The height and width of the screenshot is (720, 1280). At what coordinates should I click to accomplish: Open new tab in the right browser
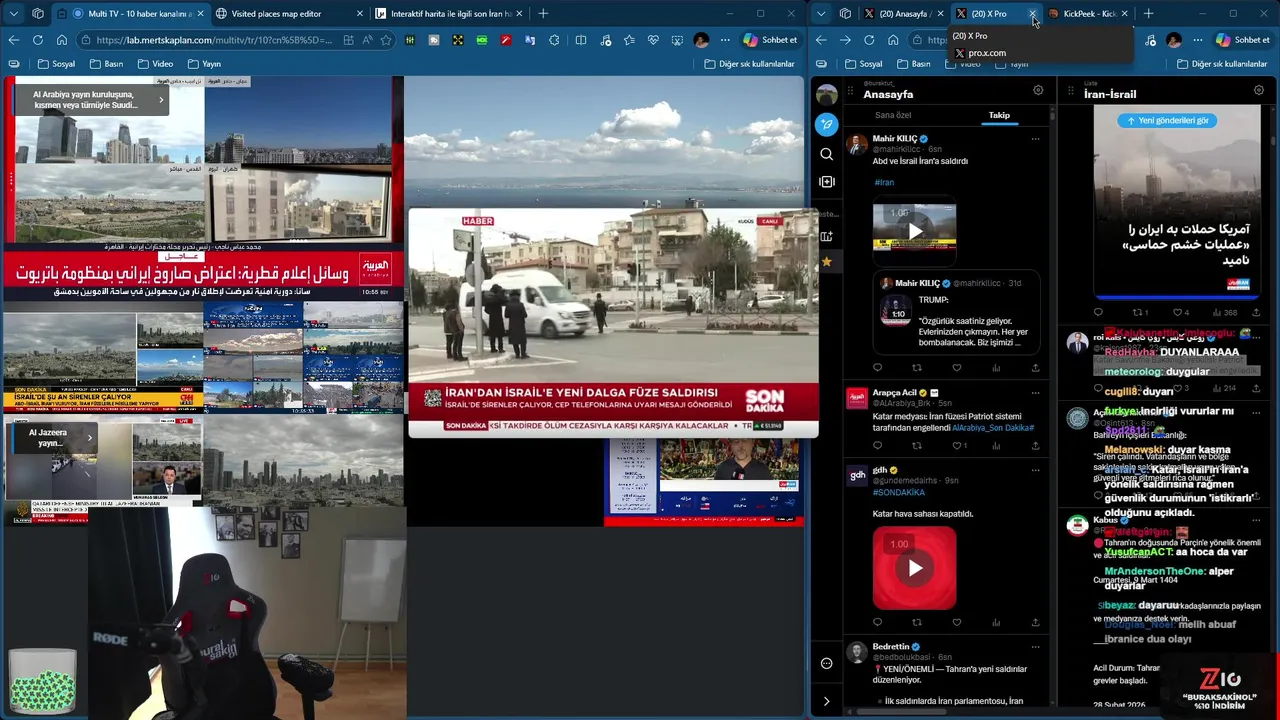[1148, 13]
